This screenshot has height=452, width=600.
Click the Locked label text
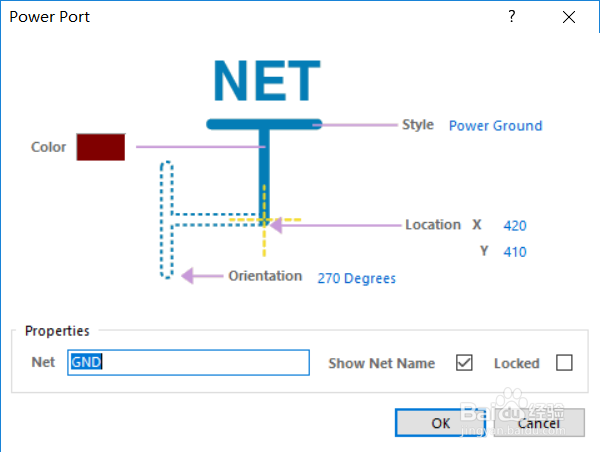tap(517, 363)
